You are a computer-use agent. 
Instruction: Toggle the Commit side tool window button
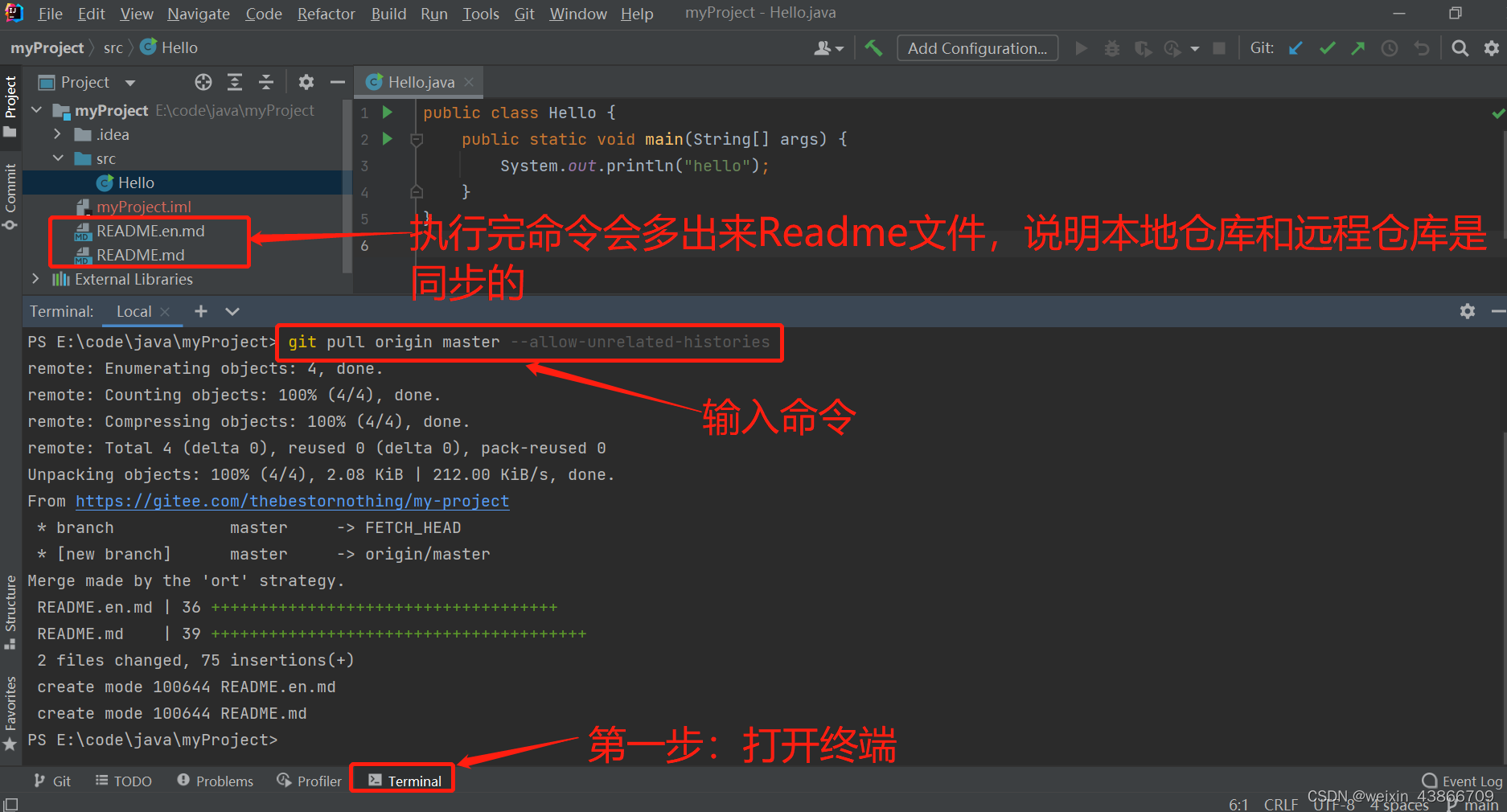coord(10,195)
